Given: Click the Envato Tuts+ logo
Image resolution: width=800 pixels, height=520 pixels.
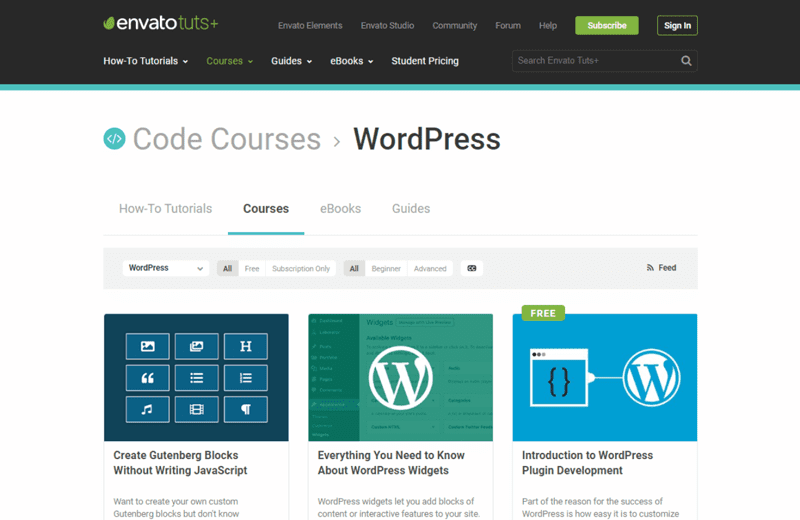Looking at the screenshot, I should pos(161,23).
